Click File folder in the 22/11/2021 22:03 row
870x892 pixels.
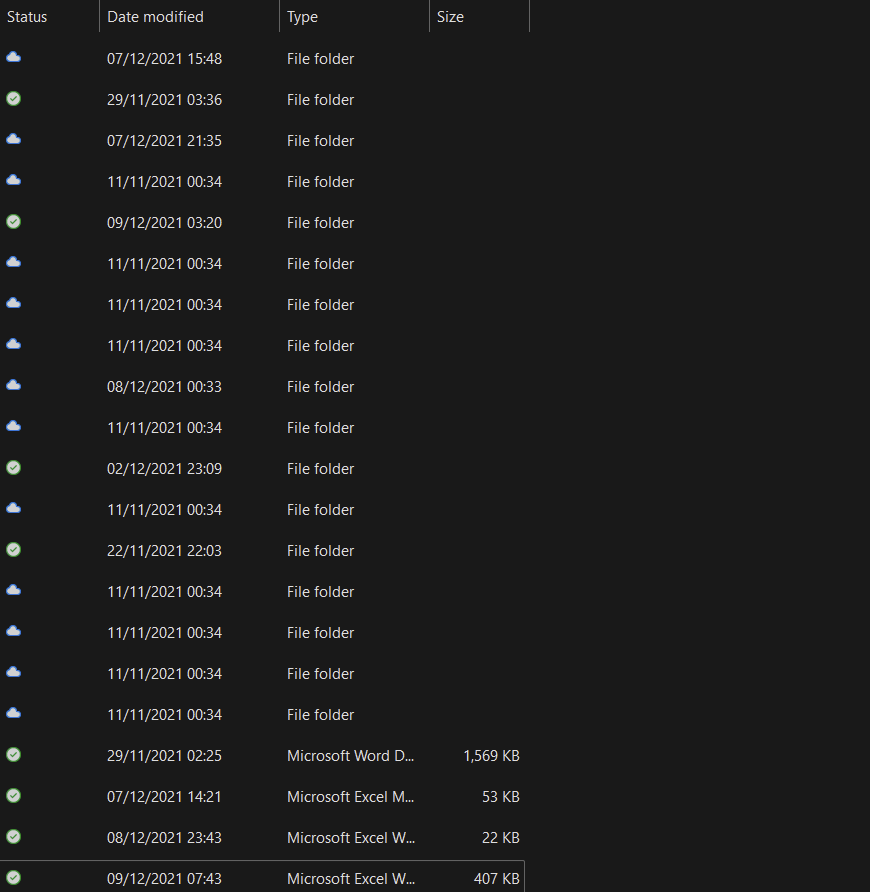pyautogui.click(x=320, y=550)
